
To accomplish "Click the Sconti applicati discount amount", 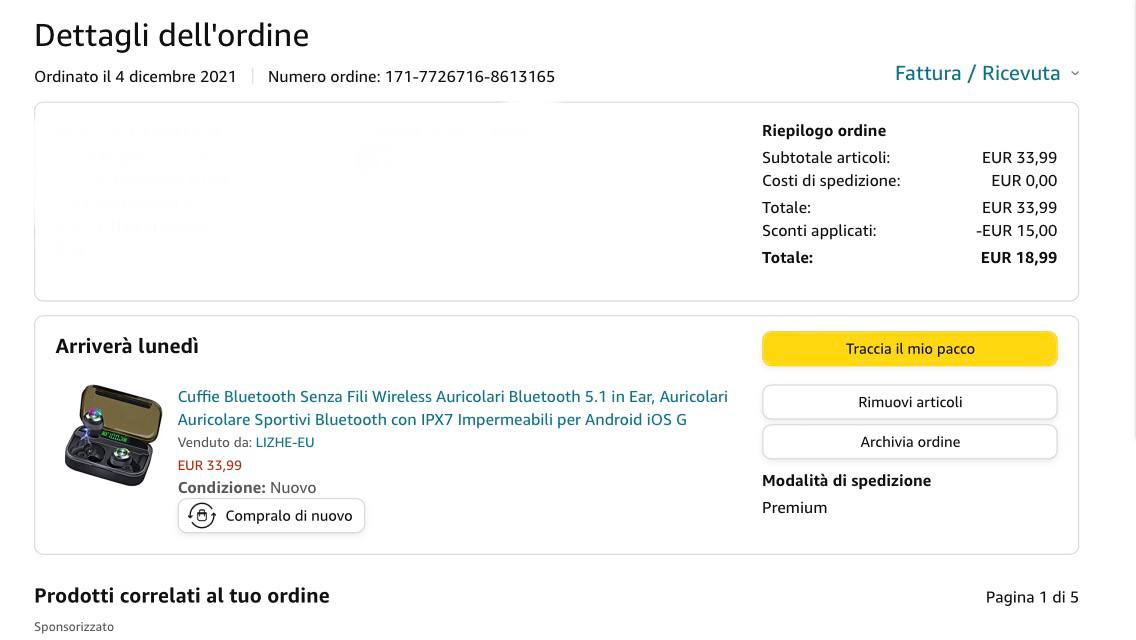I will [1016, 231].
